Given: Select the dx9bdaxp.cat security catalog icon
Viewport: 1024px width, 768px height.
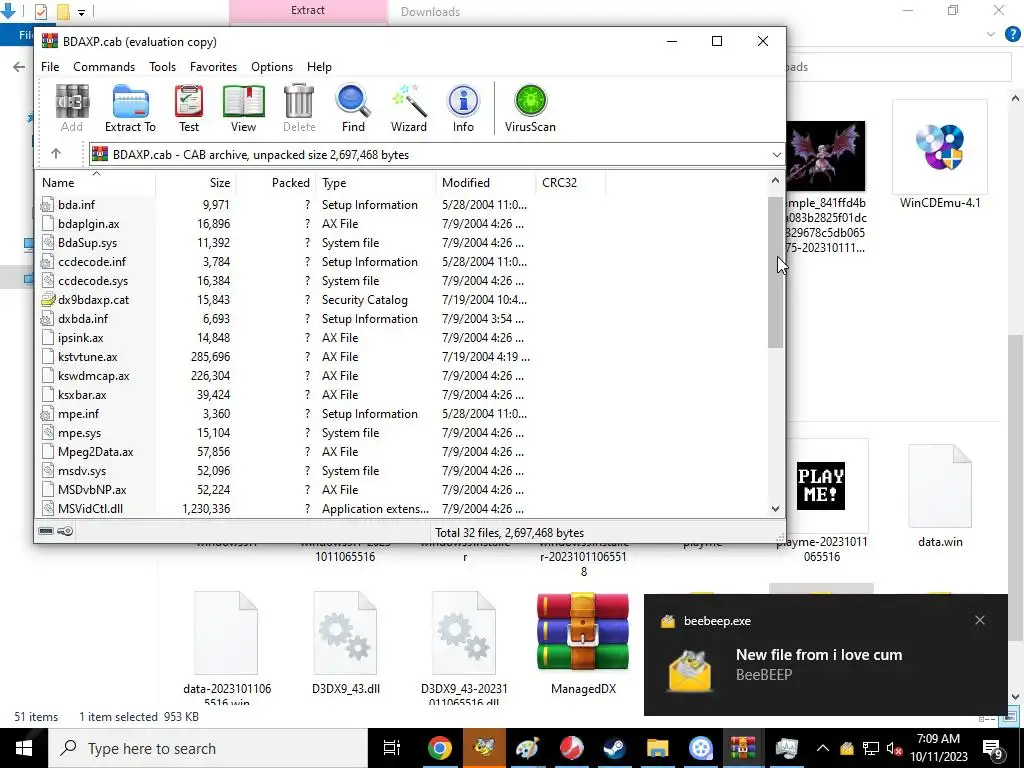Looking at the screenshot, I should pyautogui.click(x=48, y=300).
